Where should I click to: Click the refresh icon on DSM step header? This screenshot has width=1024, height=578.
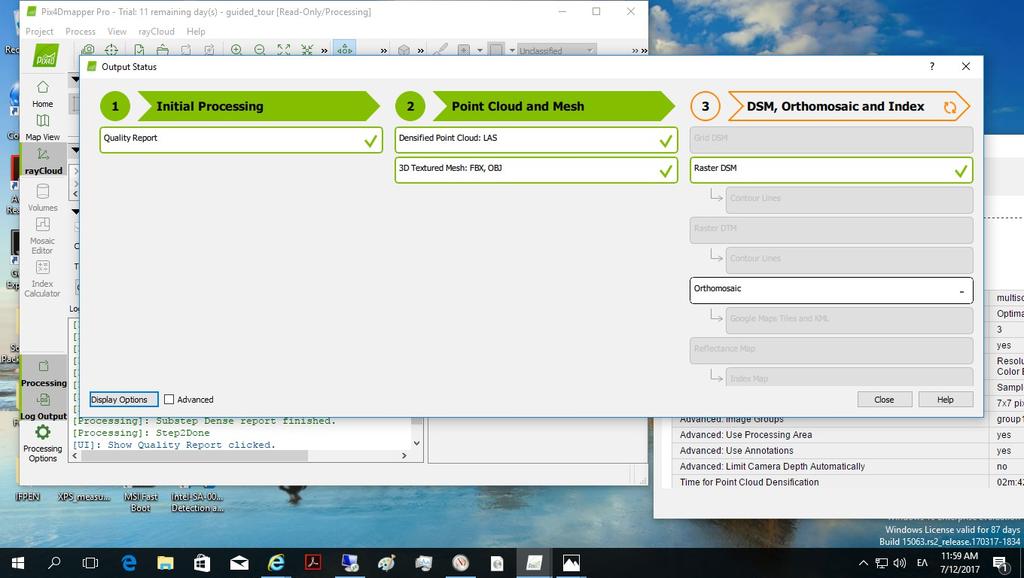coord(950,107)
